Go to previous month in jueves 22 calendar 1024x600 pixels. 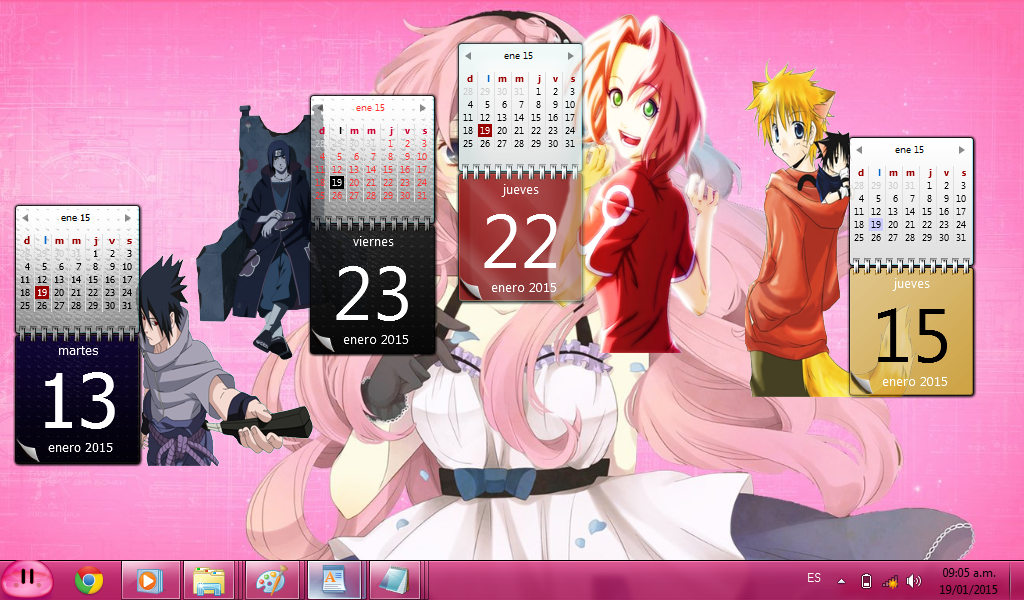pyautogui.click(x=468, y=56)
